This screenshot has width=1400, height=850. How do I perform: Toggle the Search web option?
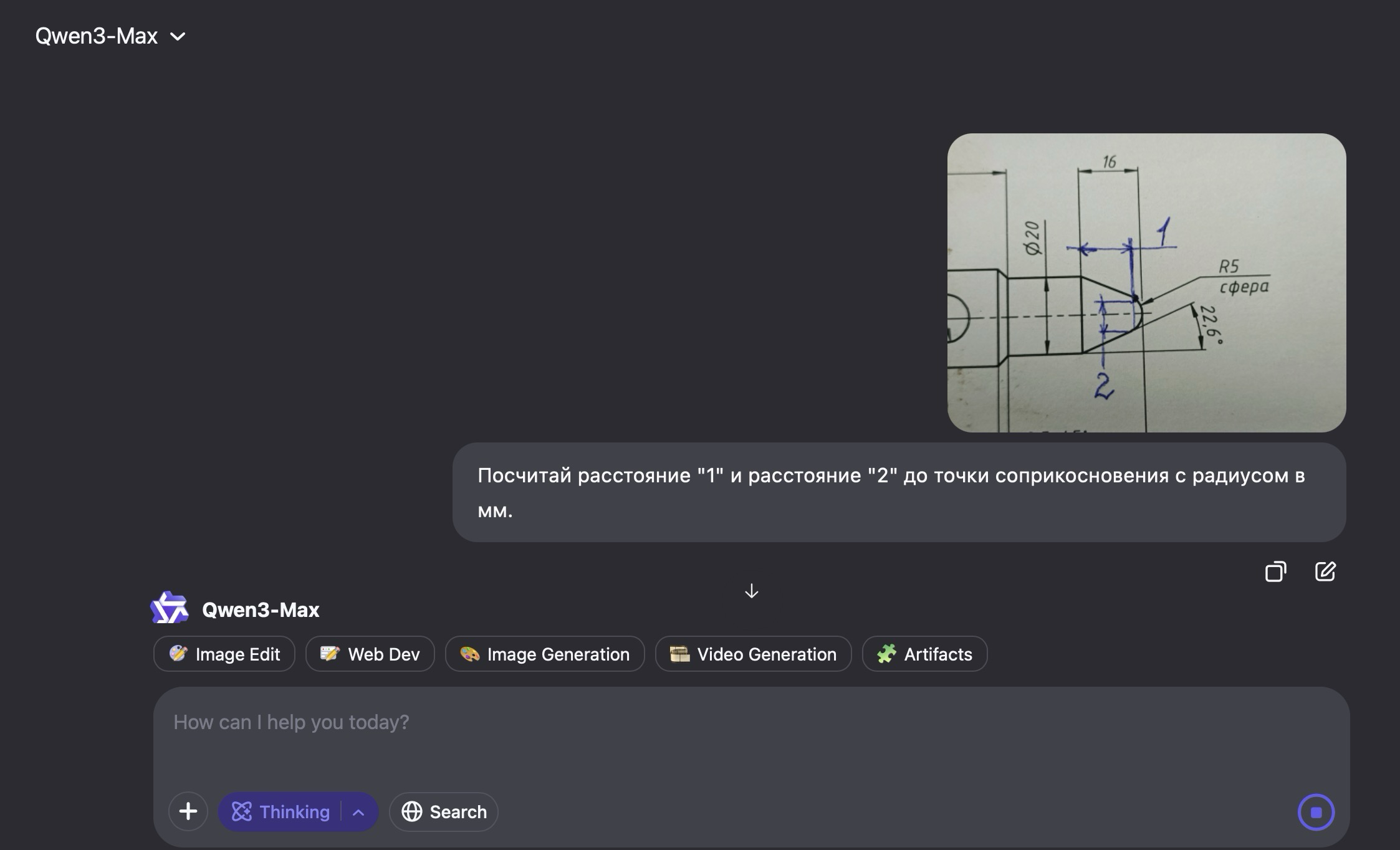pyautogui.click(x=444, y=811)
